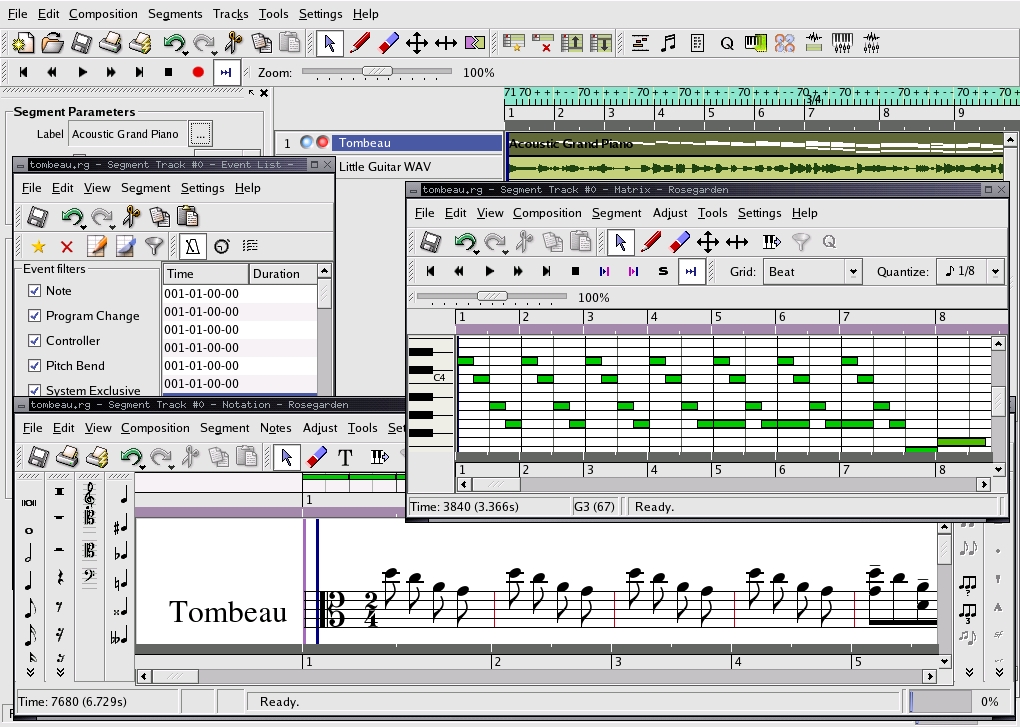Screen dimensions: 1020x727
Task: Click the red X delete event icon
Action: coord(67,246)
